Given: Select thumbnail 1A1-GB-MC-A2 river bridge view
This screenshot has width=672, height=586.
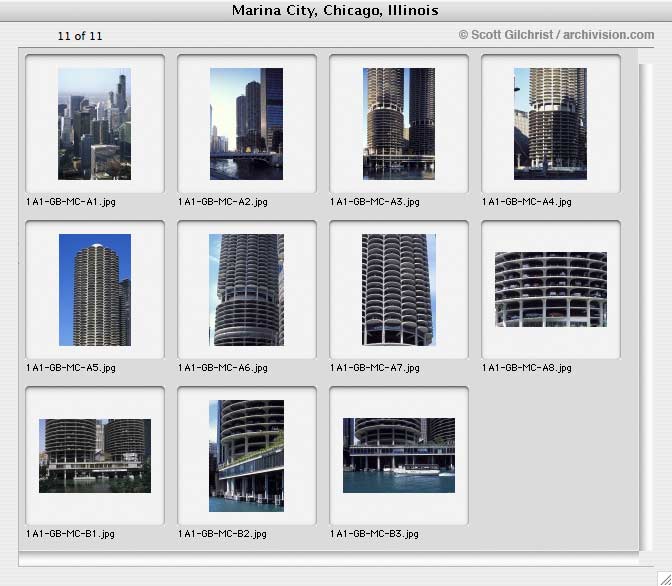Looking at the screenshot, I should click(246, 124).
